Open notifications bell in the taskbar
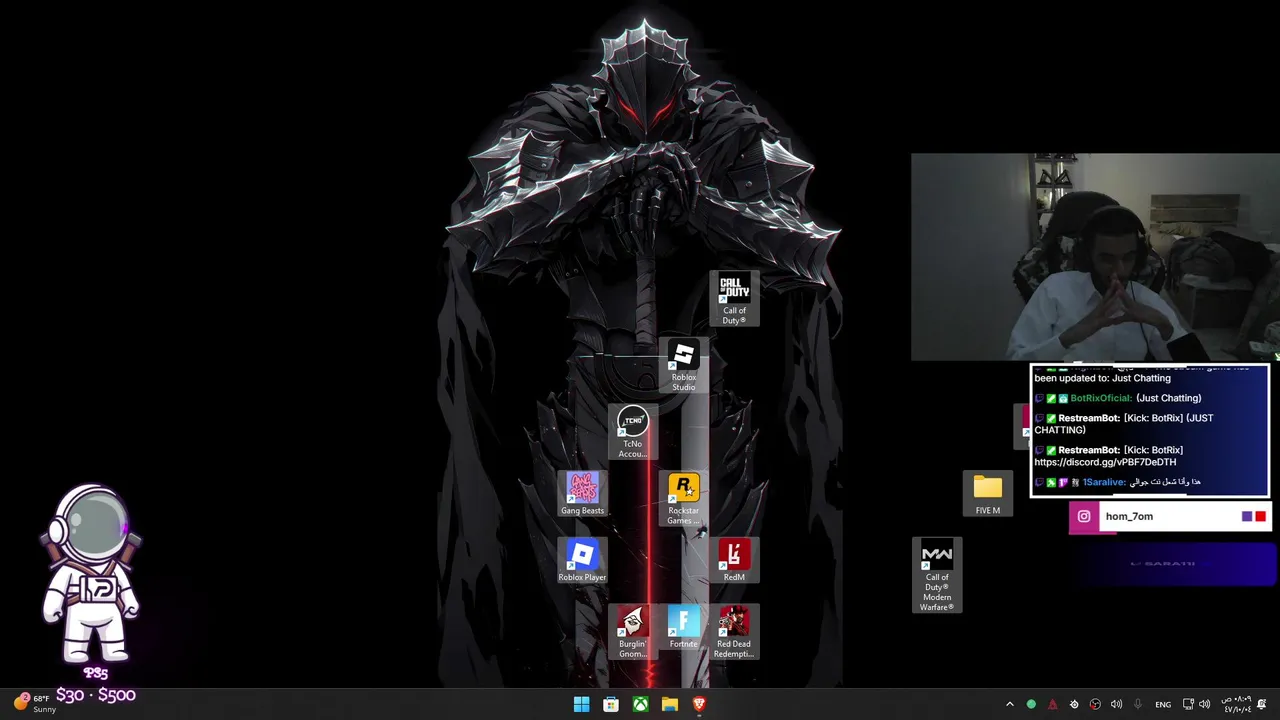 tap(1262, 704)
